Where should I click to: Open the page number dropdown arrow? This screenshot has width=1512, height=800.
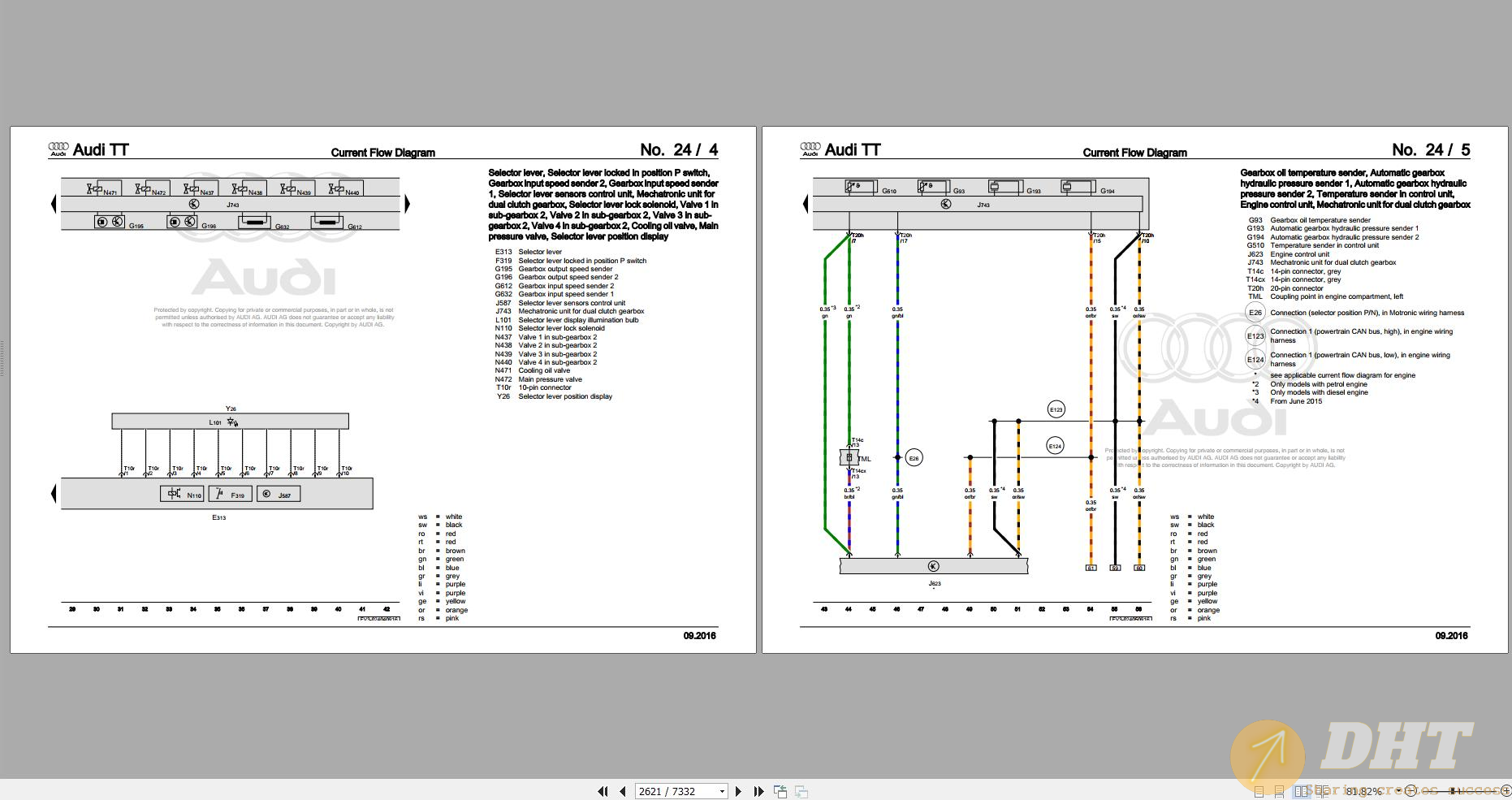[722, 791]
